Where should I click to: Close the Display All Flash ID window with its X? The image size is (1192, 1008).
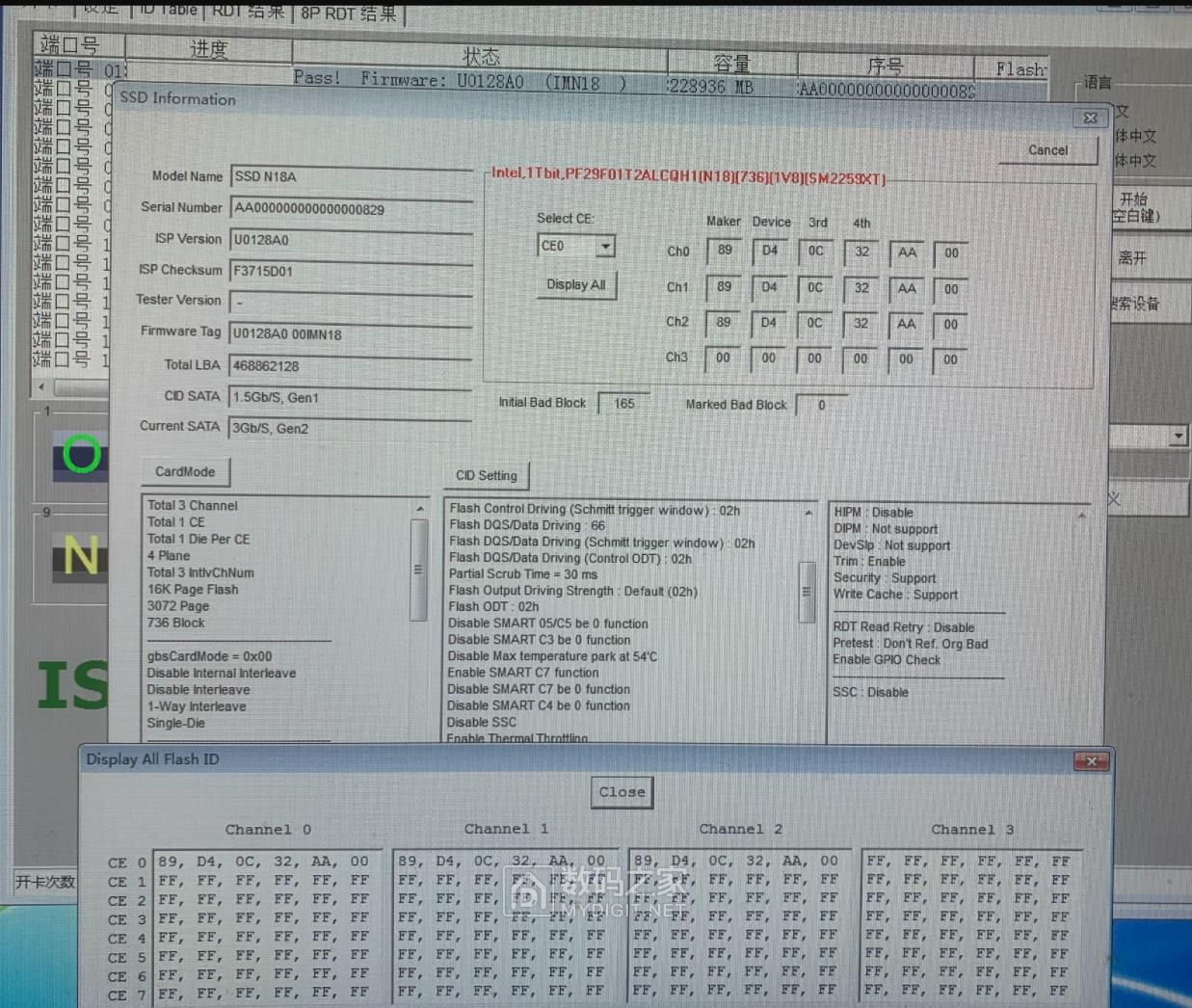pyautogui.click(x=1091, y=761)
